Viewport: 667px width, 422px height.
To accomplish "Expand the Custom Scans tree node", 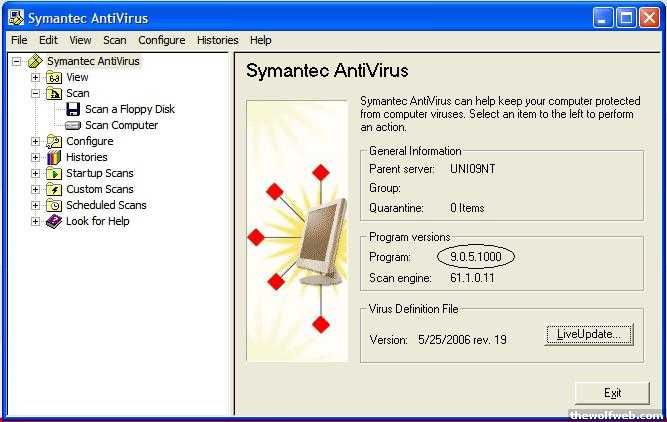I will click(36, 189).
